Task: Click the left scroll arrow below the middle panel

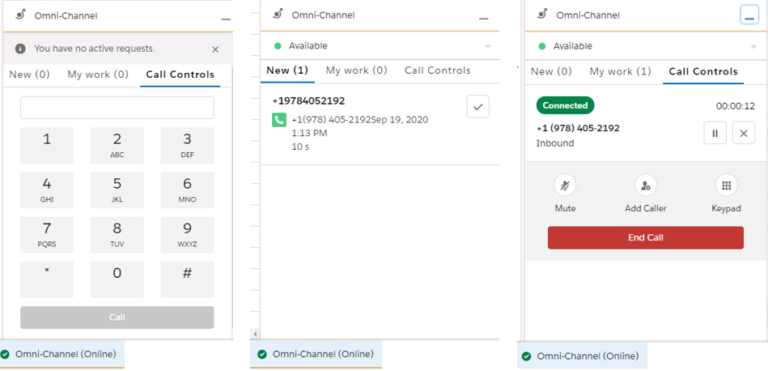Action: pos(255,334)
